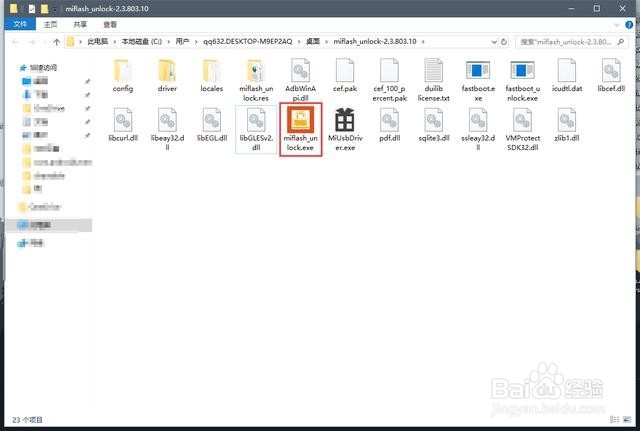Open the config folder
Image resolution: width=640 pixels, height=431 pixels.
(123, 76)
